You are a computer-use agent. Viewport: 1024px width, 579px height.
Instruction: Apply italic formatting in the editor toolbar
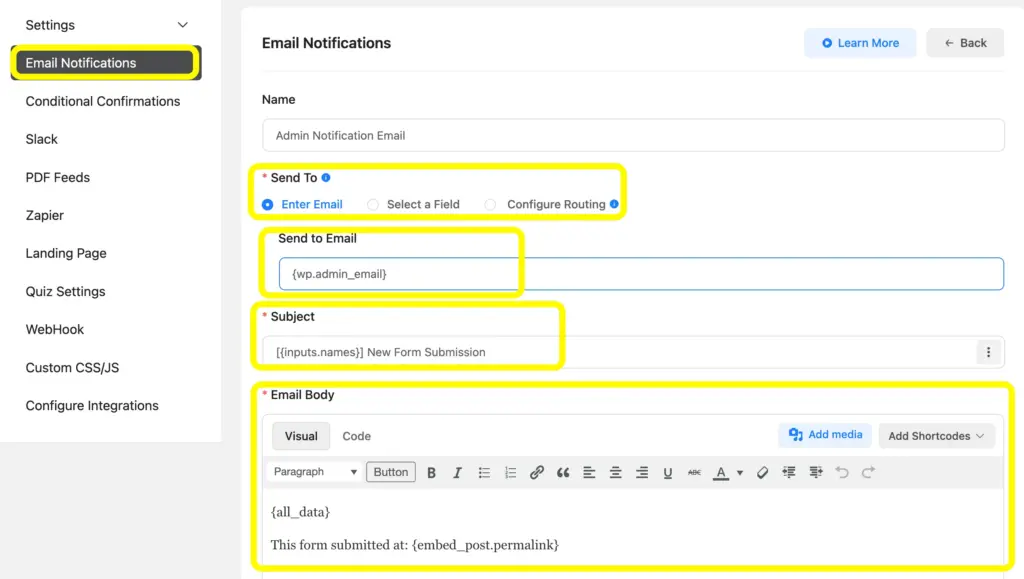[x=457, y=471]
